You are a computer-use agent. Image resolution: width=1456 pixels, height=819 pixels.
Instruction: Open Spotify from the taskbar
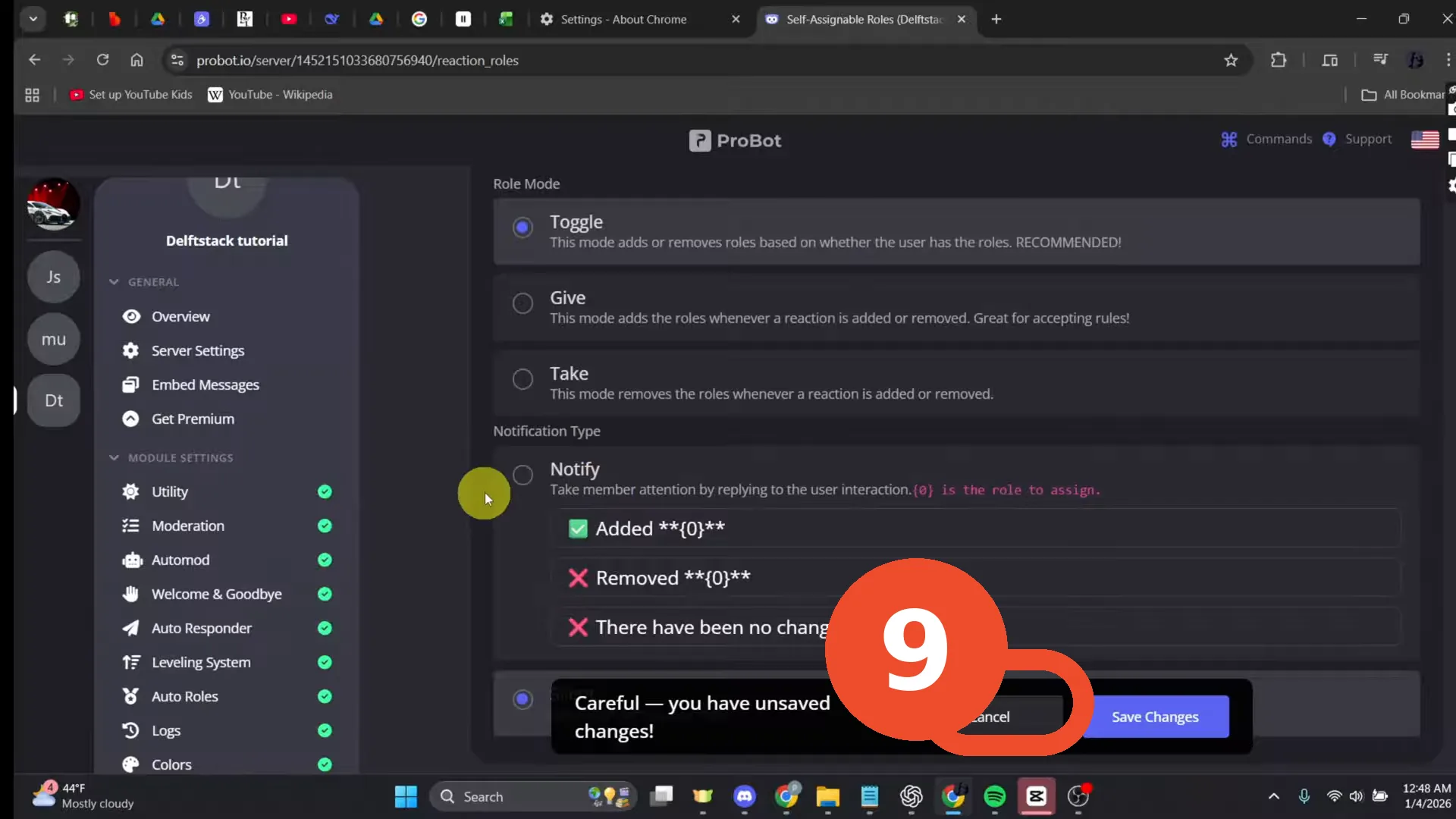tap(995, 796)
